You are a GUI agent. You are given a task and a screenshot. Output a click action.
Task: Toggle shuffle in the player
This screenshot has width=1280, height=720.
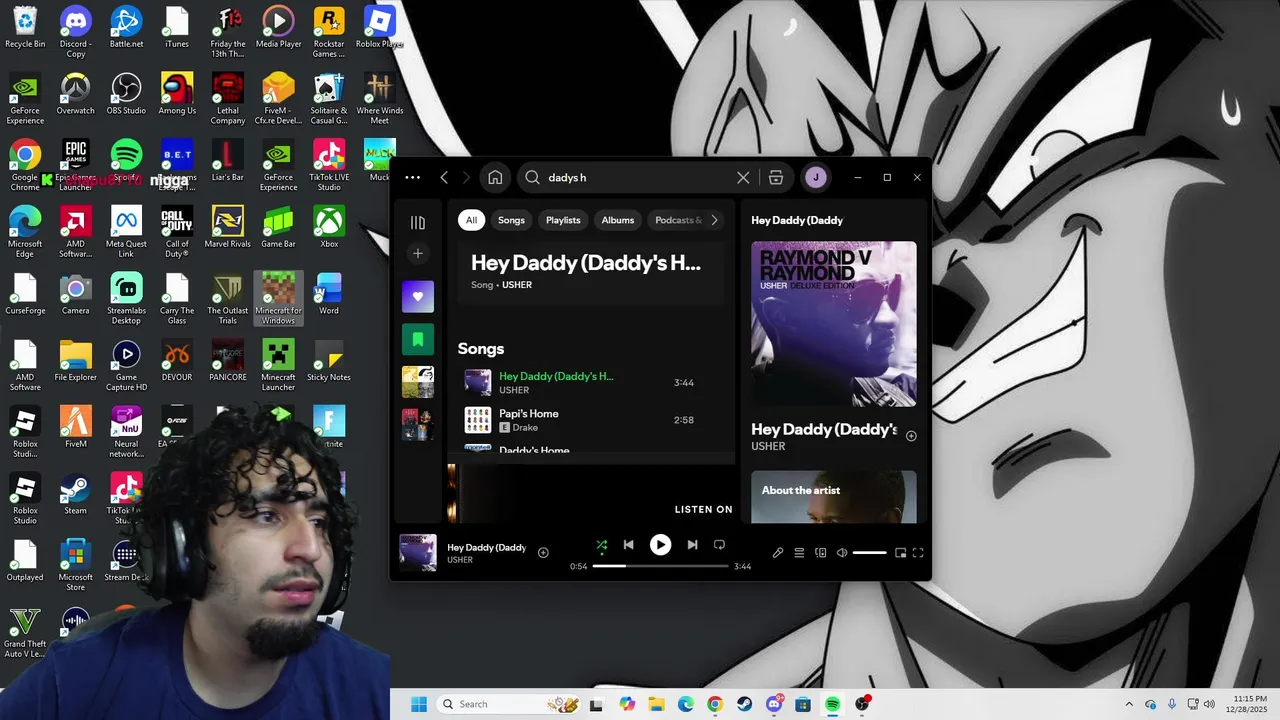(602, 545)
